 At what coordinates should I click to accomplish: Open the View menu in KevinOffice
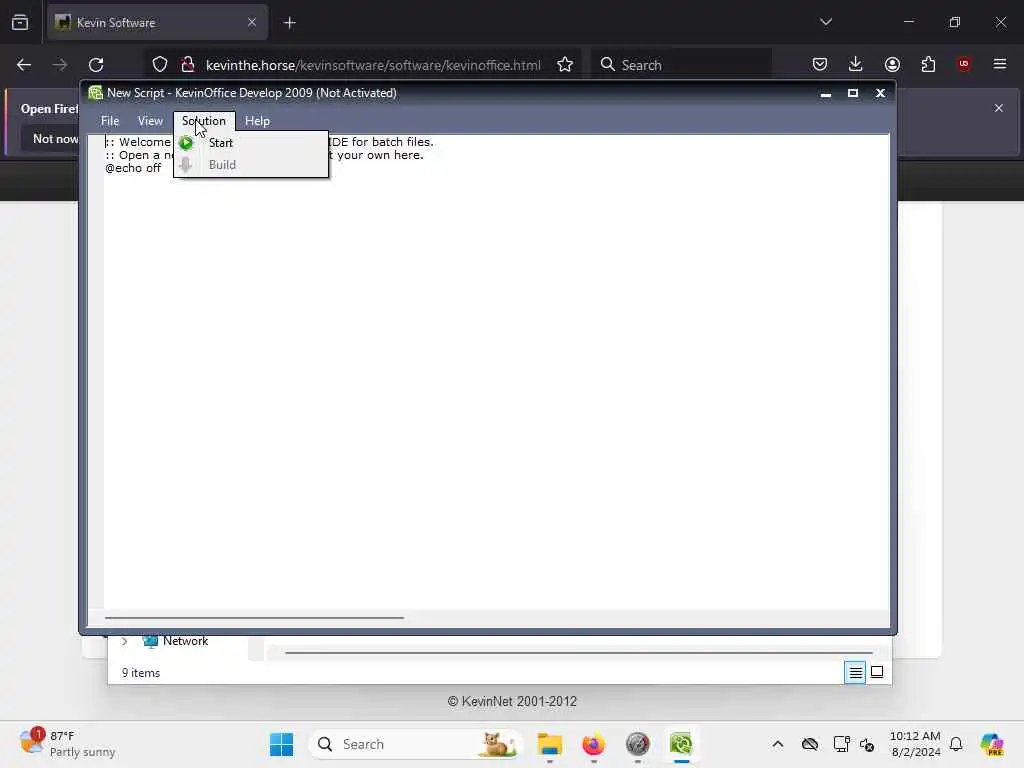pyautogui.click(x=150, y=121)
